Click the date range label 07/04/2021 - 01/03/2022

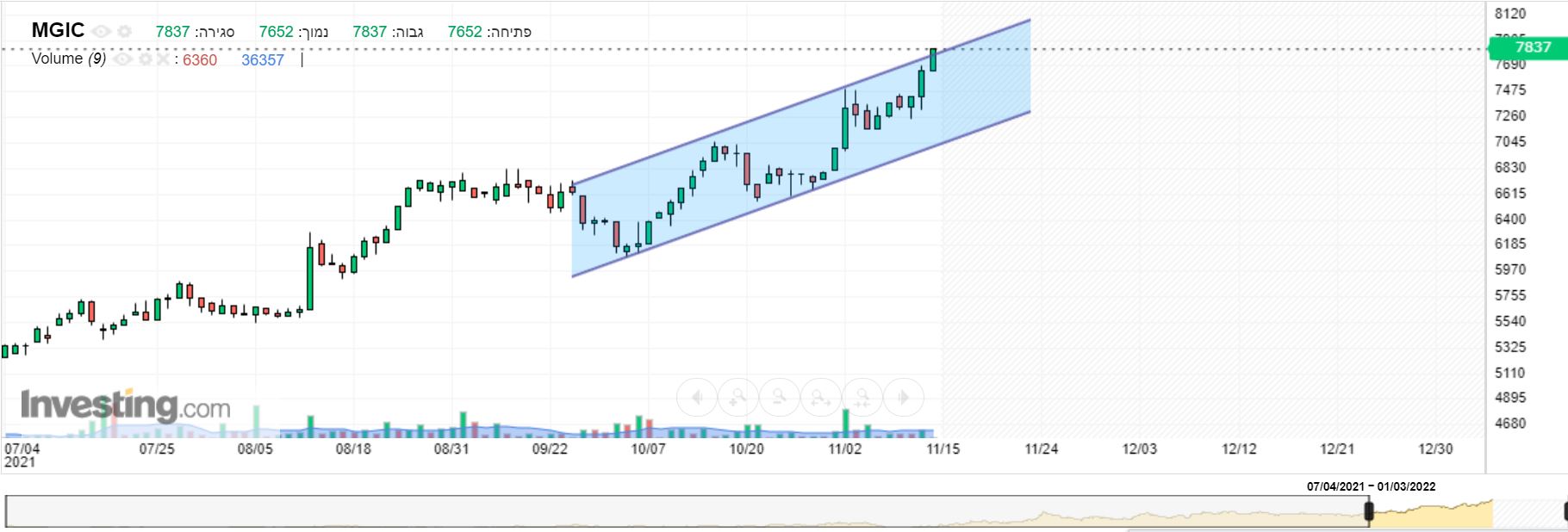(1371, 486)
